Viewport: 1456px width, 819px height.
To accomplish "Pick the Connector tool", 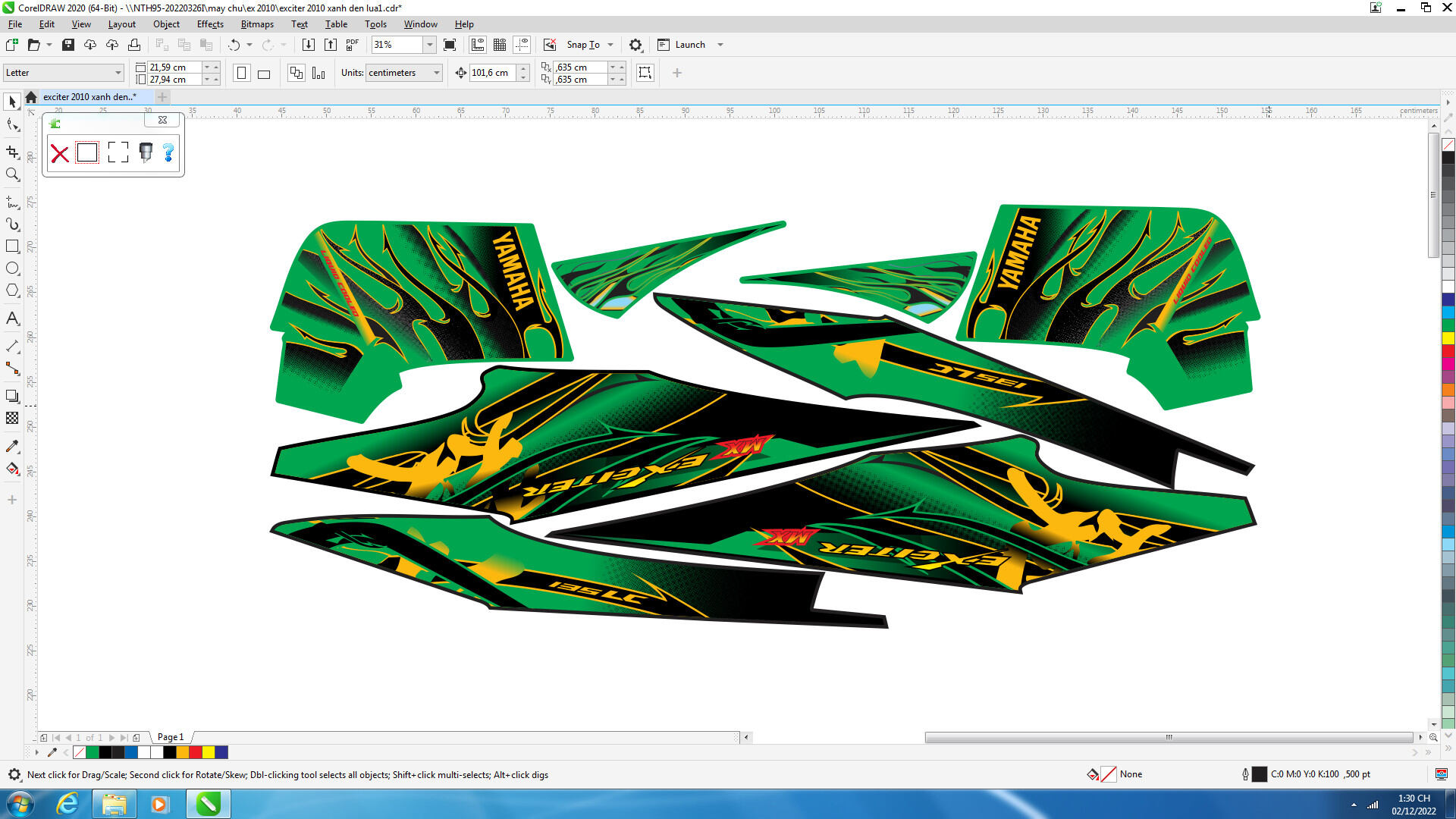I will [12, 369].
